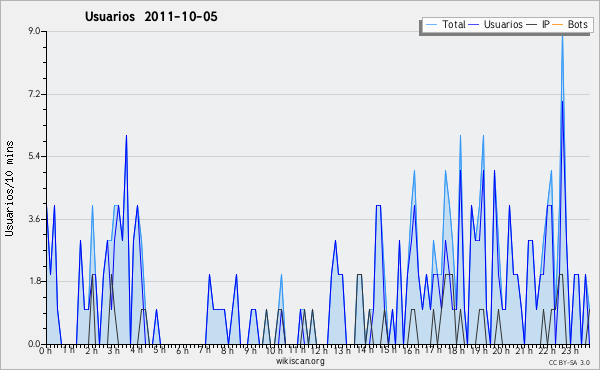Click the '7 h' x-axis label
600x370 pixels.
click(204, 350)
